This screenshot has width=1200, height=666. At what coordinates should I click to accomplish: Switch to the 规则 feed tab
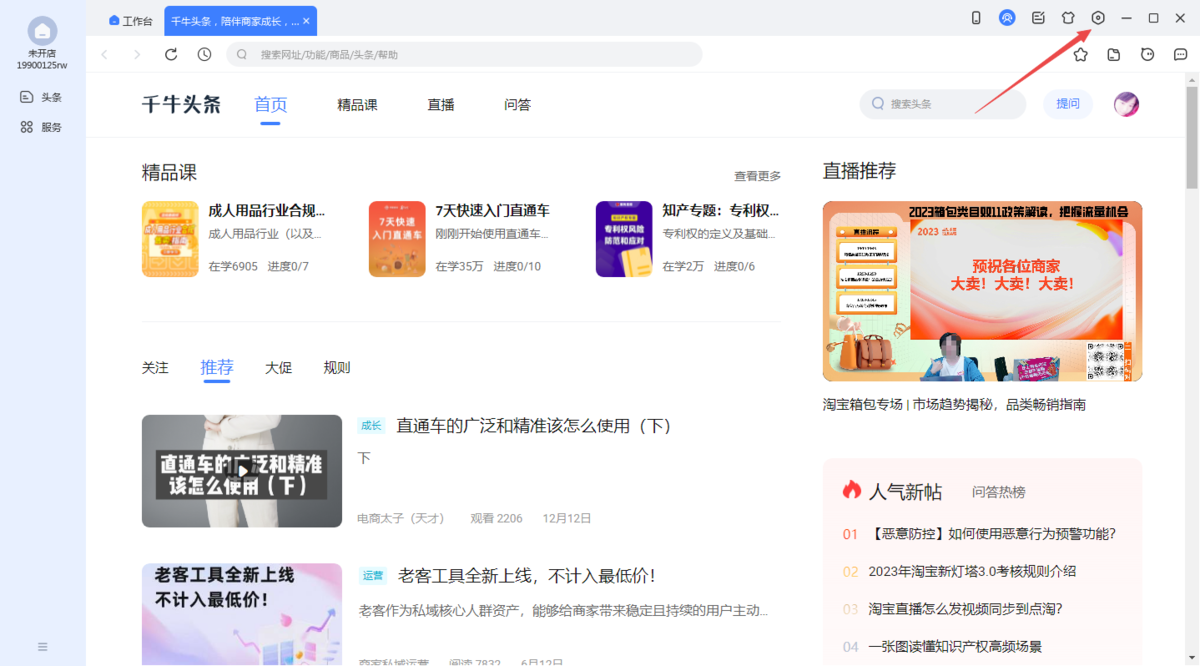click(x=337, y=368)
